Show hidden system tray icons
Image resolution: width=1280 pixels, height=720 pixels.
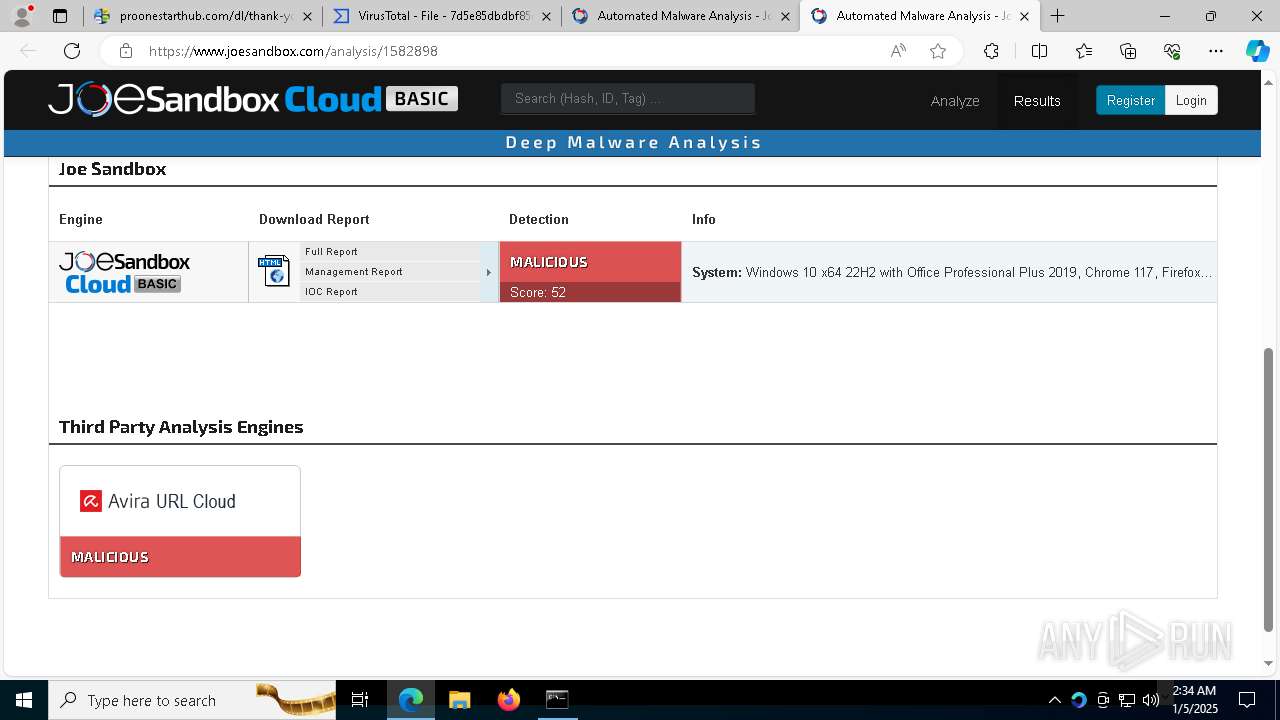[x=1054, y=700]
